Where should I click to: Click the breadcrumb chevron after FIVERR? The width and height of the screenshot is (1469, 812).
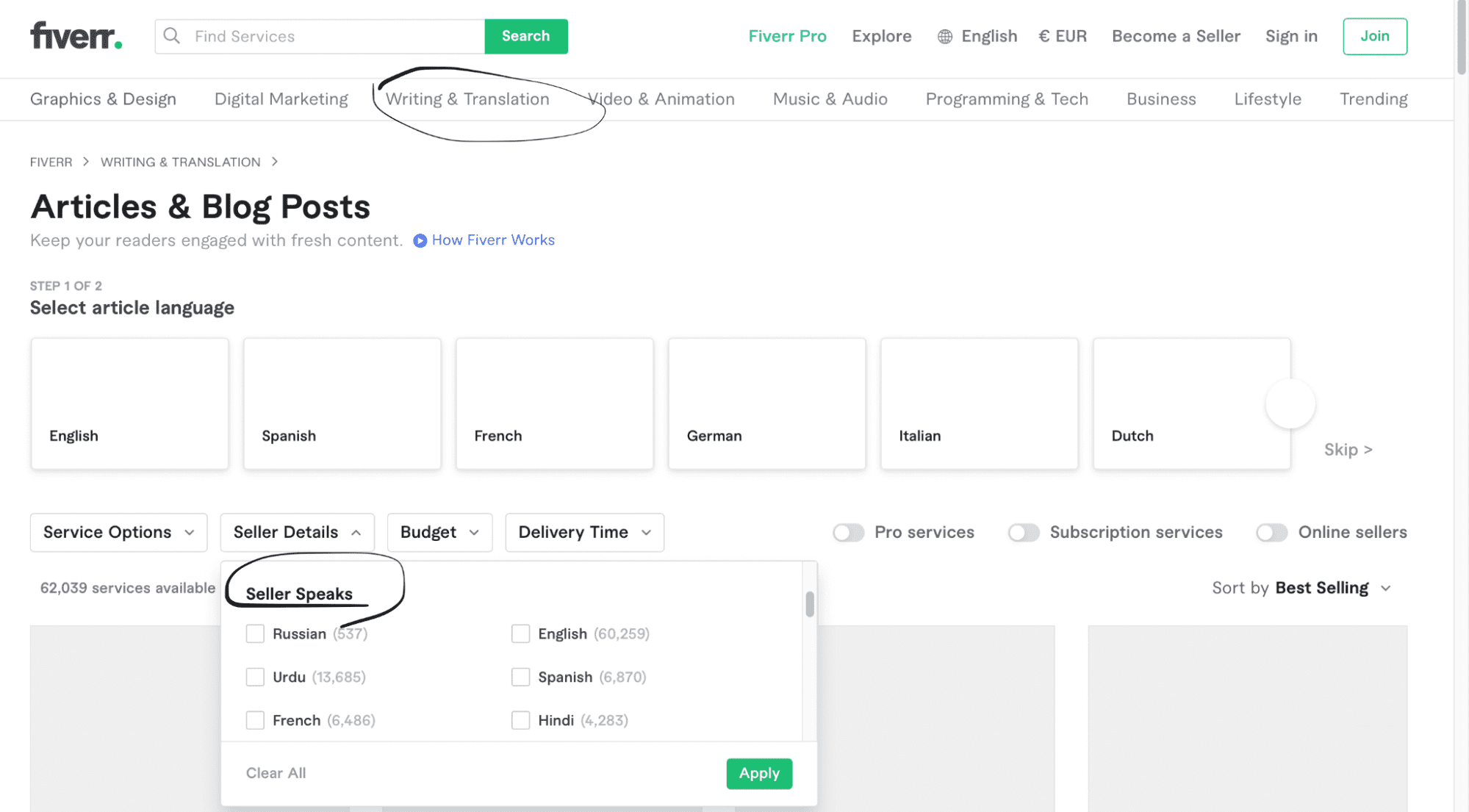[86, 162]
